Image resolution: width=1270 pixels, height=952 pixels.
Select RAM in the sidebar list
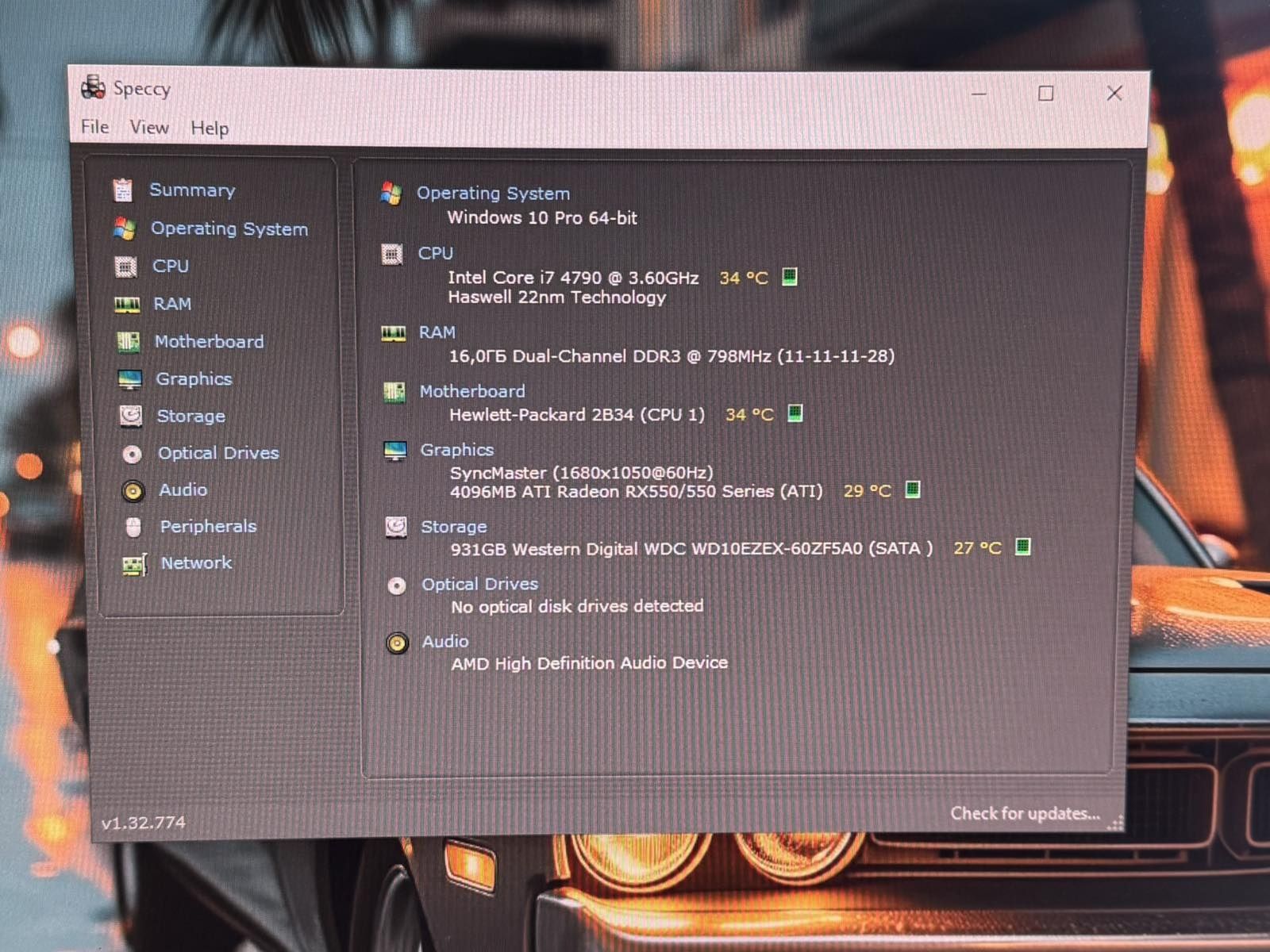[x=172, y=304]
